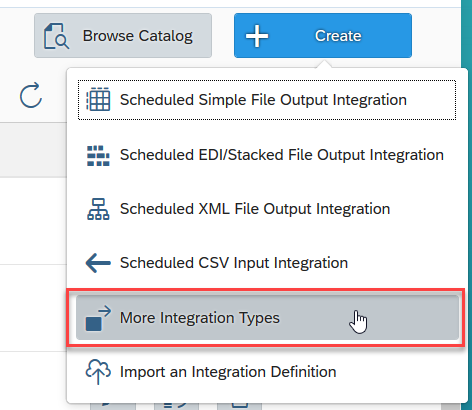The height and width of the screenshot is (410, 472).
Task: Click the Create button text
Action: point(338,36)
